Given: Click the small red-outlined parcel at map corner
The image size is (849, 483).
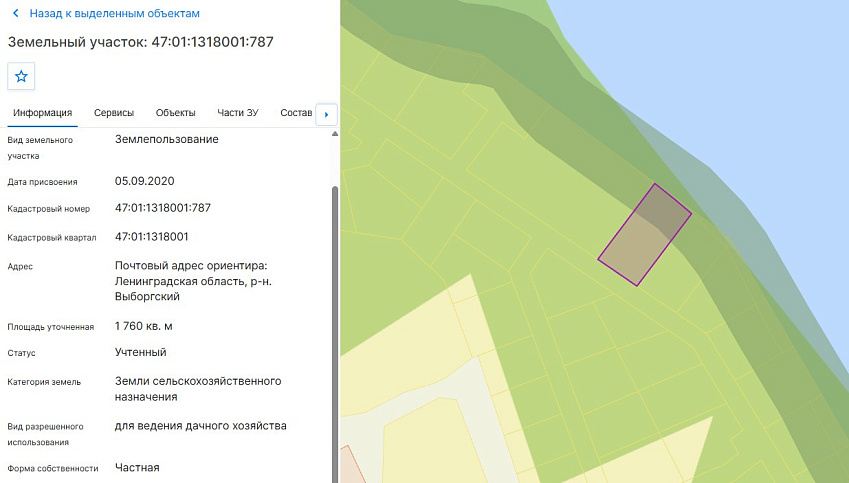Looking at the screenshot, I should click(x=349, y=466).
